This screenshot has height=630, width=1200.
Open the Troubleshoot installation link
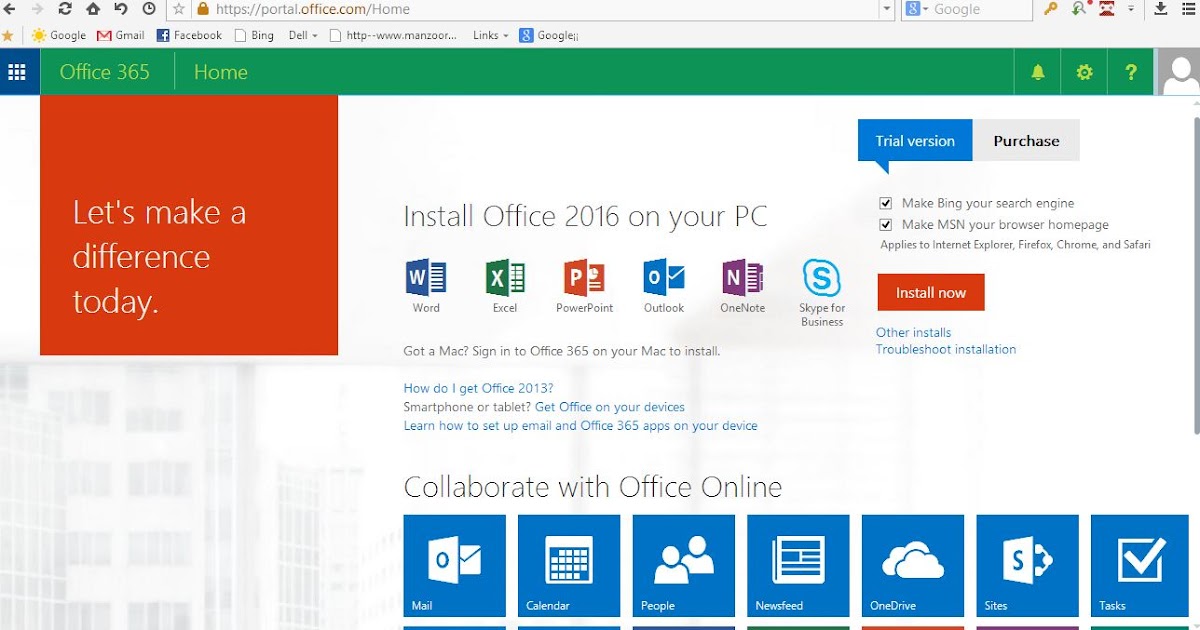tap(945, 349)
